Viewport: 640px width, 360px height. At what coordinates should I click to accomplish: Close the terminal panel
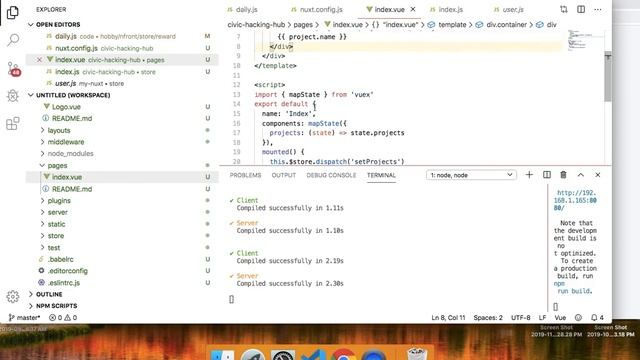pos(598,175)
